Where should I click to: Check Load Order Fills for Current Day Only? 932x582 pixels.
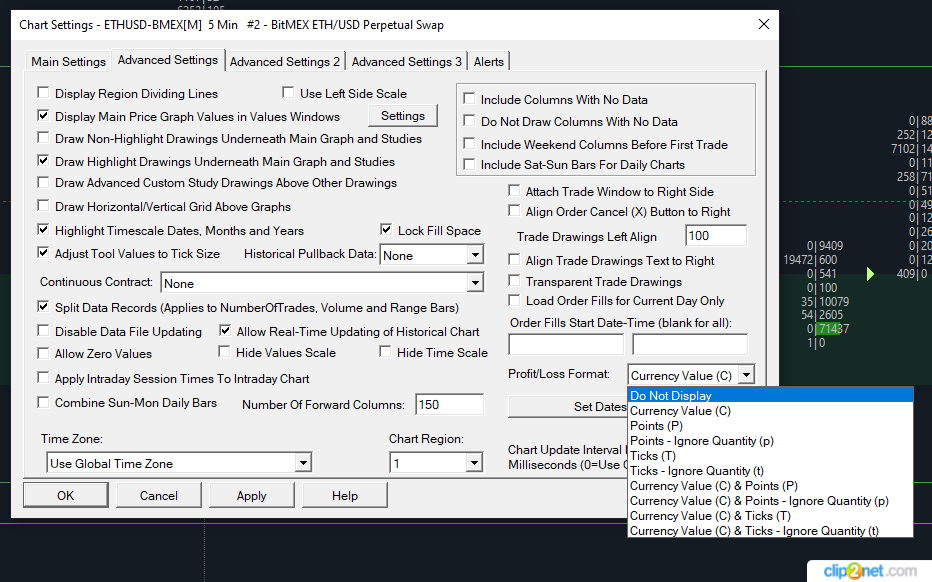(514, 300)
